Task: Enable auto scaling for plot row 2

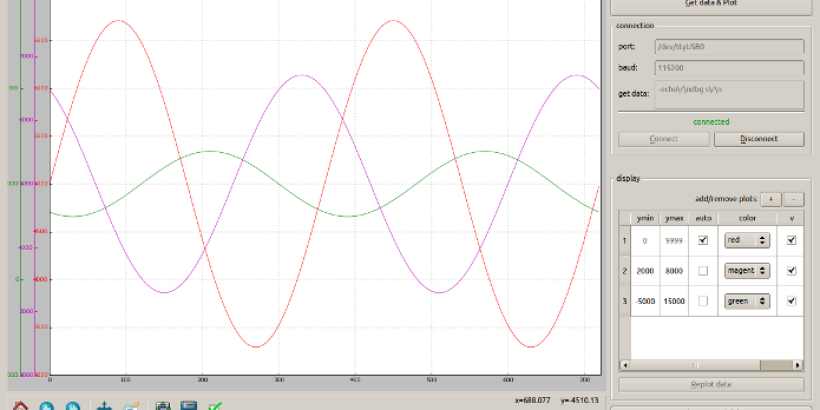Action: [703, 270]
